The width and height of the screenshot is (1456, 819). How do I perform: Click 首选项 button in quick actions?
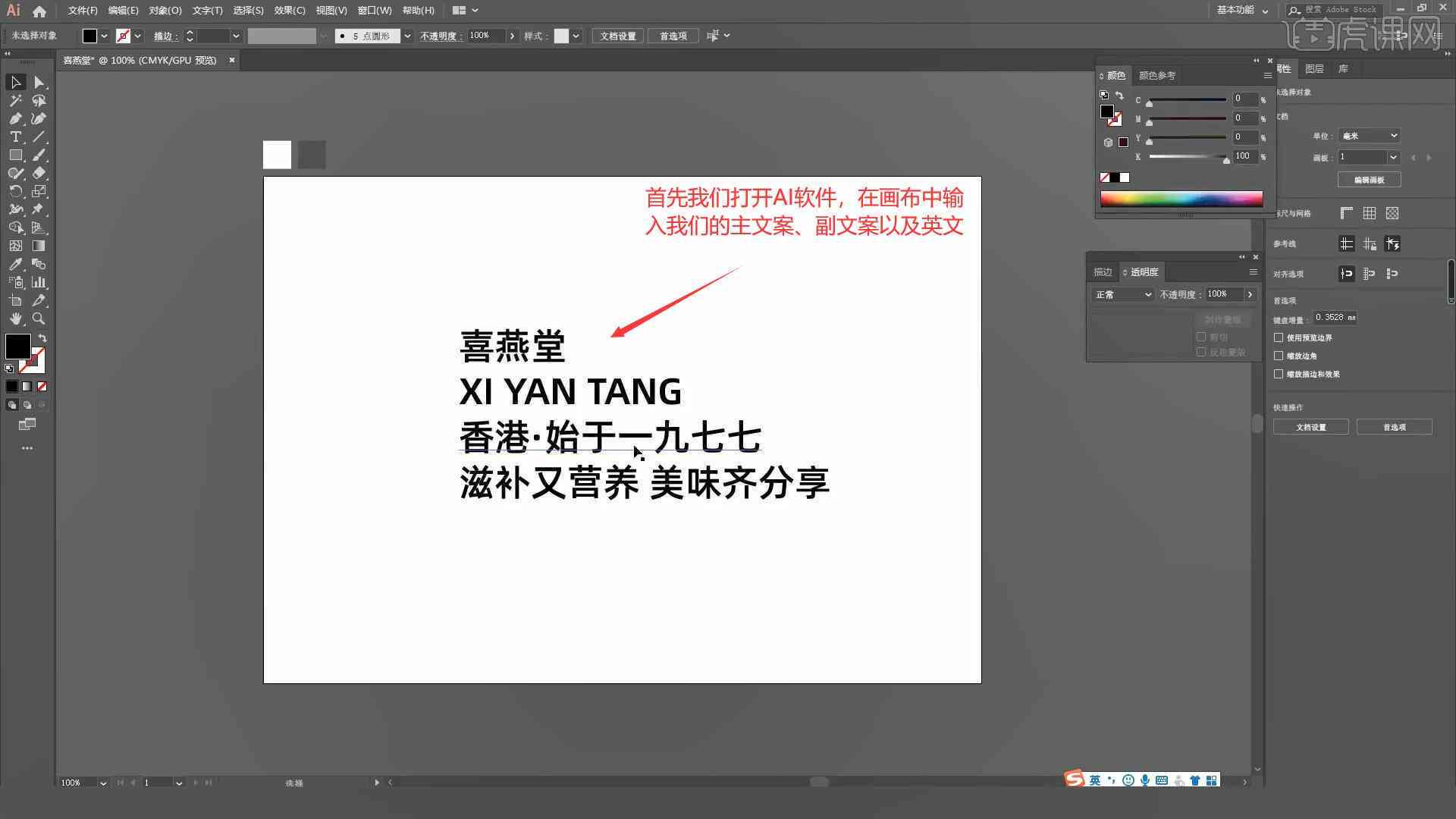[1394, 426]
